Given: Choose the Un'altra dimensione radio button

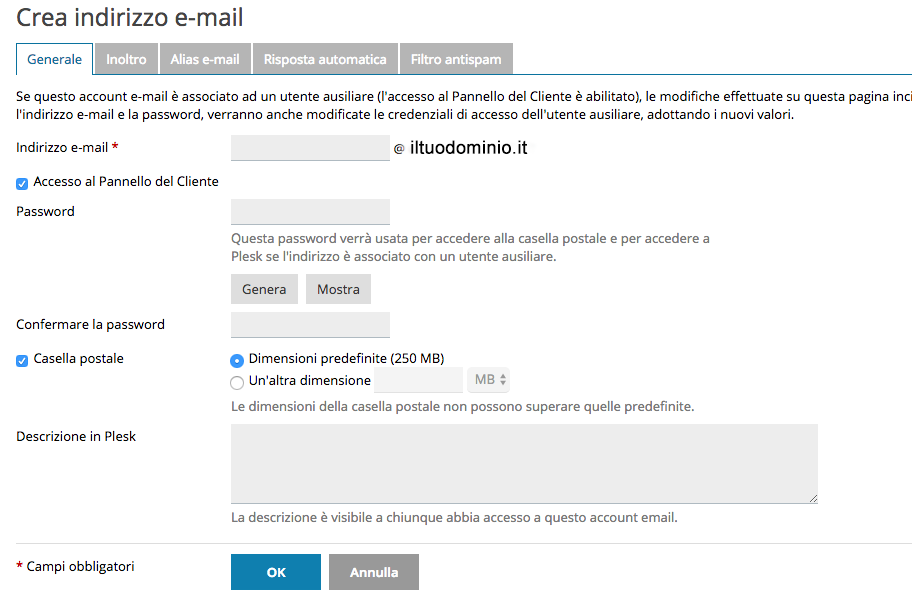Looking at the screenshot, I should (x=237, y=382).
